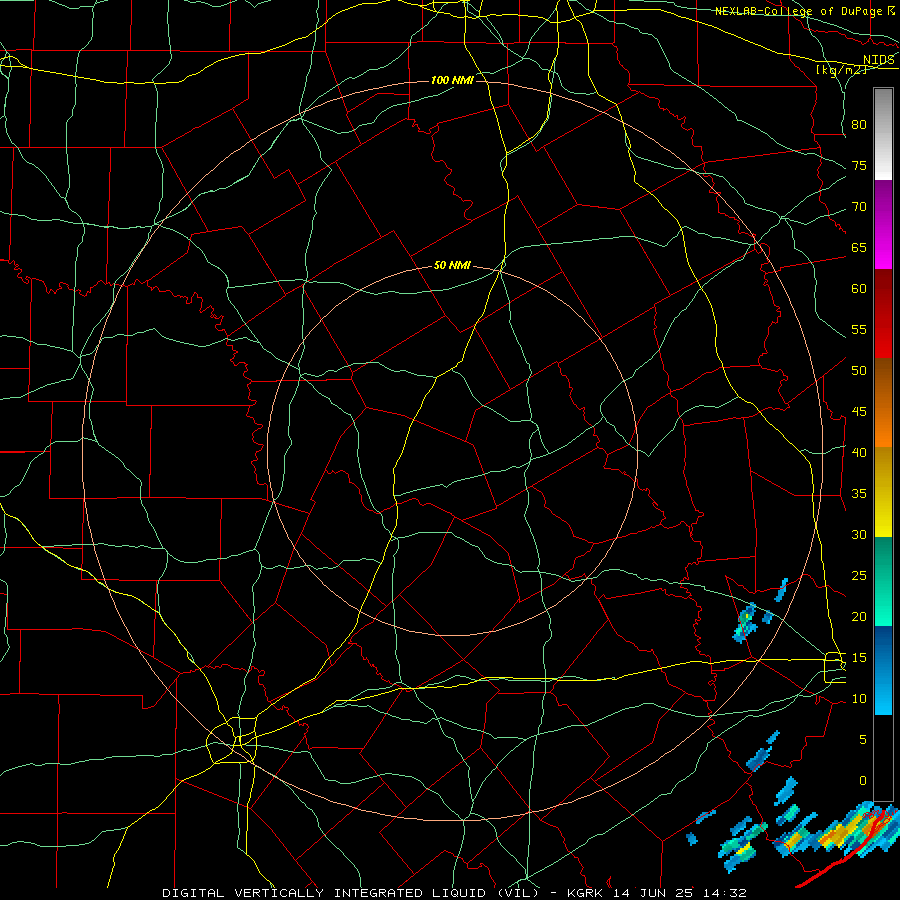Select the 70 value on the legend

click(859, 207)
